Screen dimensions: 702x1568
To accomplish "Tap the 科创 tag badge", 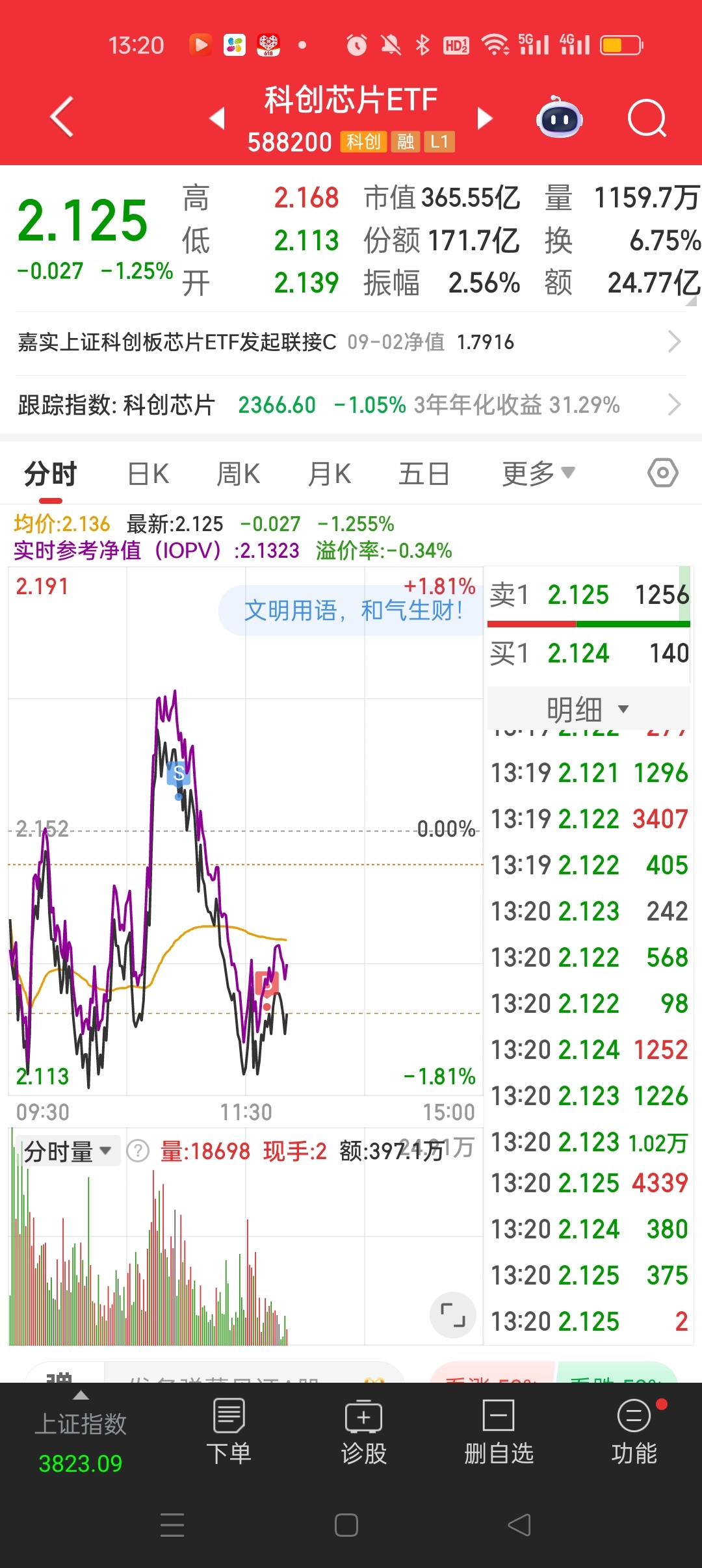I will pos(364,142).
